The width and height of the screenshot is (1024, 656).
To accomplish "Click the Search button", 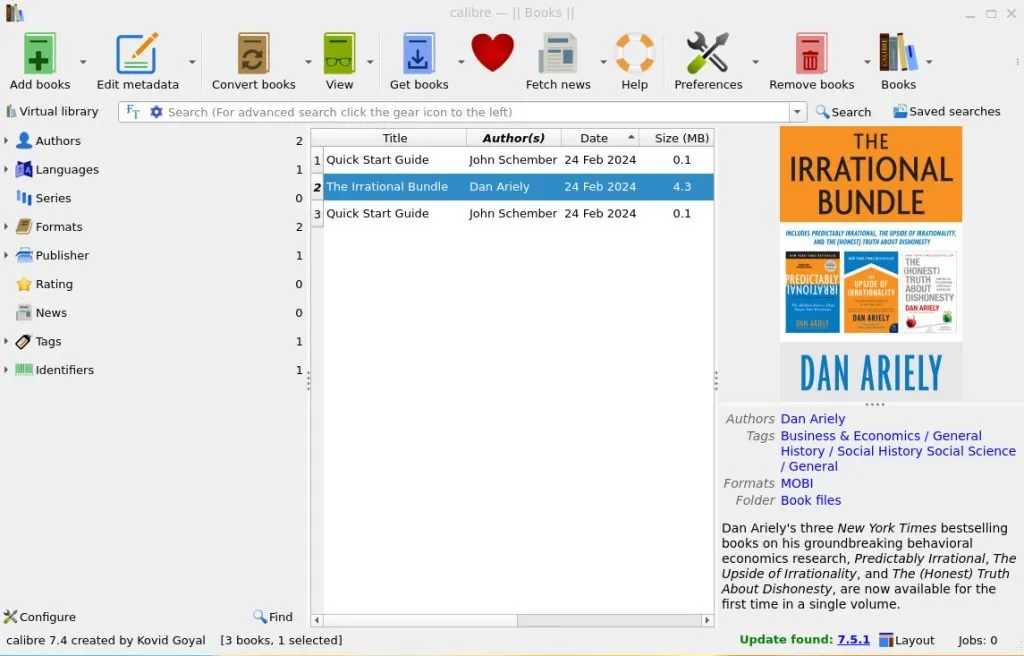I will [843, 112].
